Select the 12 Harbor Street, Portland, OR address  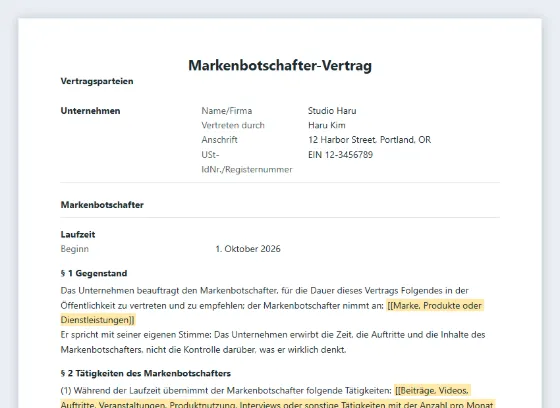pos(370,140)
